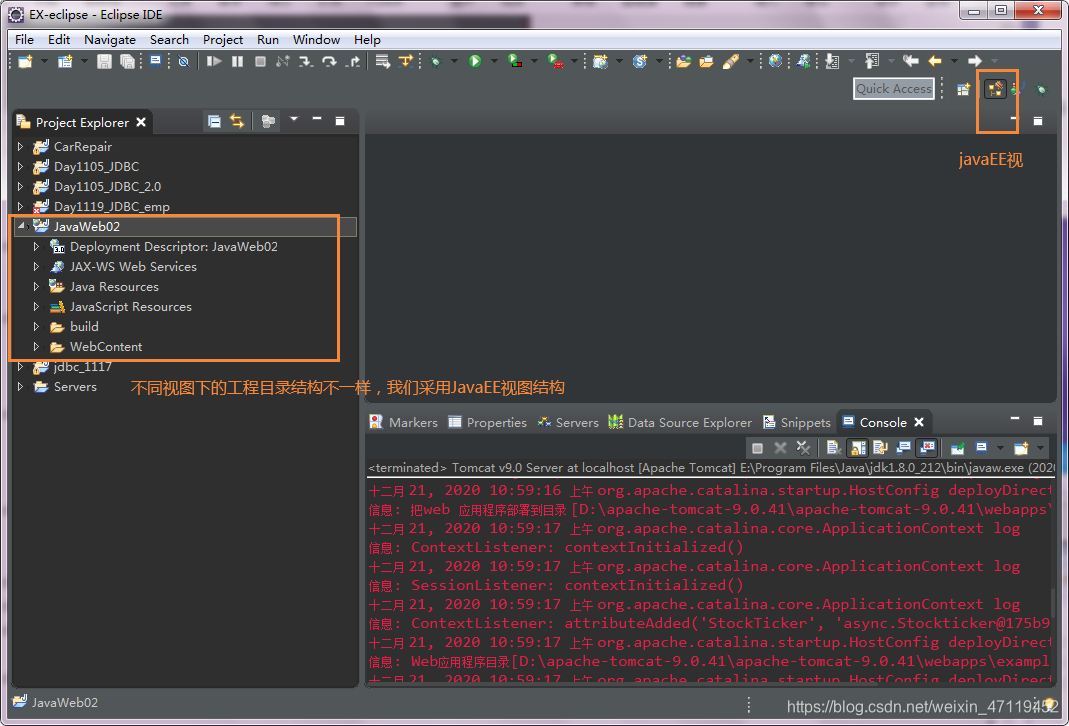Click the Save toolbar icon

[x=104, y=61]
